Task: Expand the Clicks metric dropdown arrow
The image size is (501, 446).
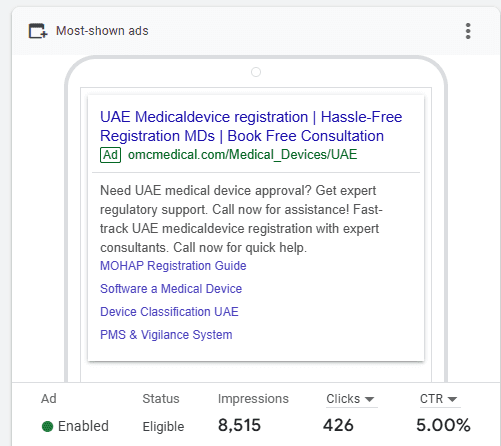Action: click(369, 399)
